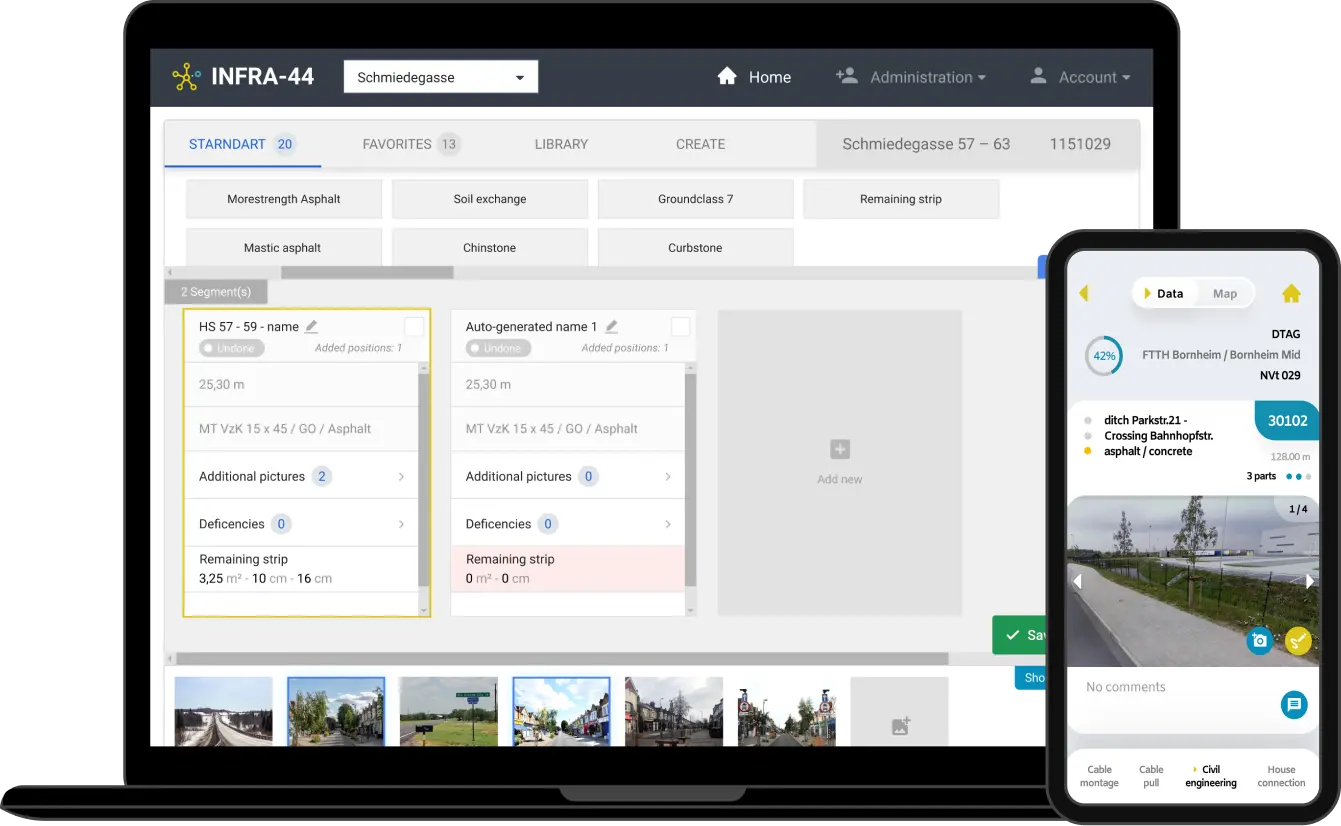Image resolution: width=1341 pixels, height=826 pixels.
Task: Open the Home screen via home icon
Action: click(728, 76)
